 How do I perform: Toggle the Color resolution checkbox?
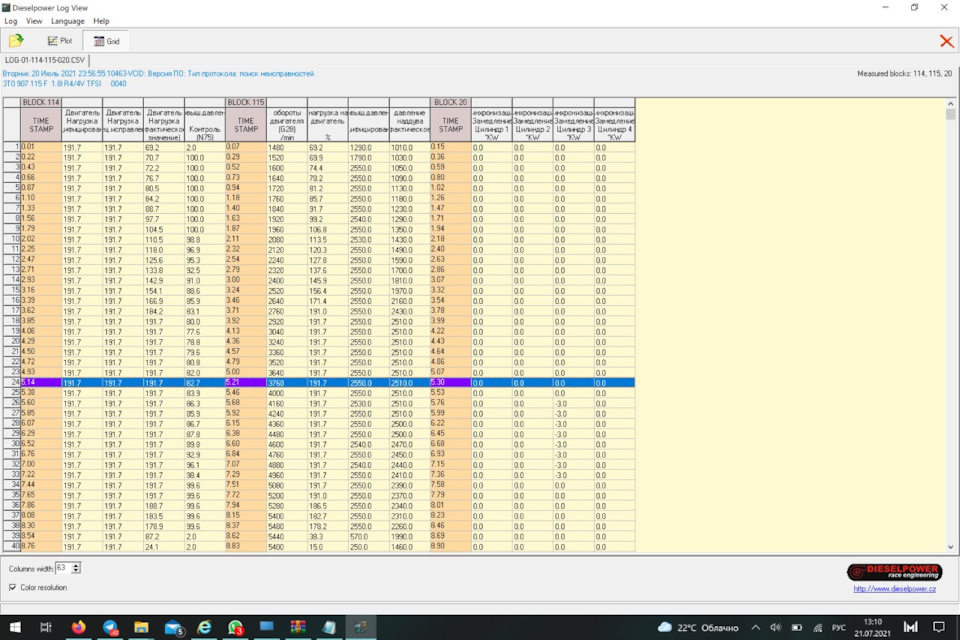coord(12,587)
